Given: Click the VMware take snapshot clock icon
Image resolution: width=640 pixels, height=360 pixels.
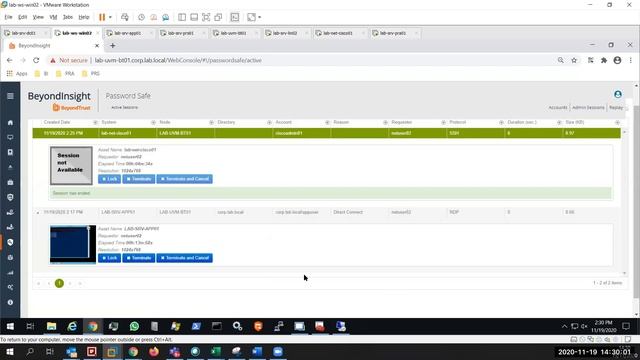Looking at the screenshot, I should [x=141, y=17].
